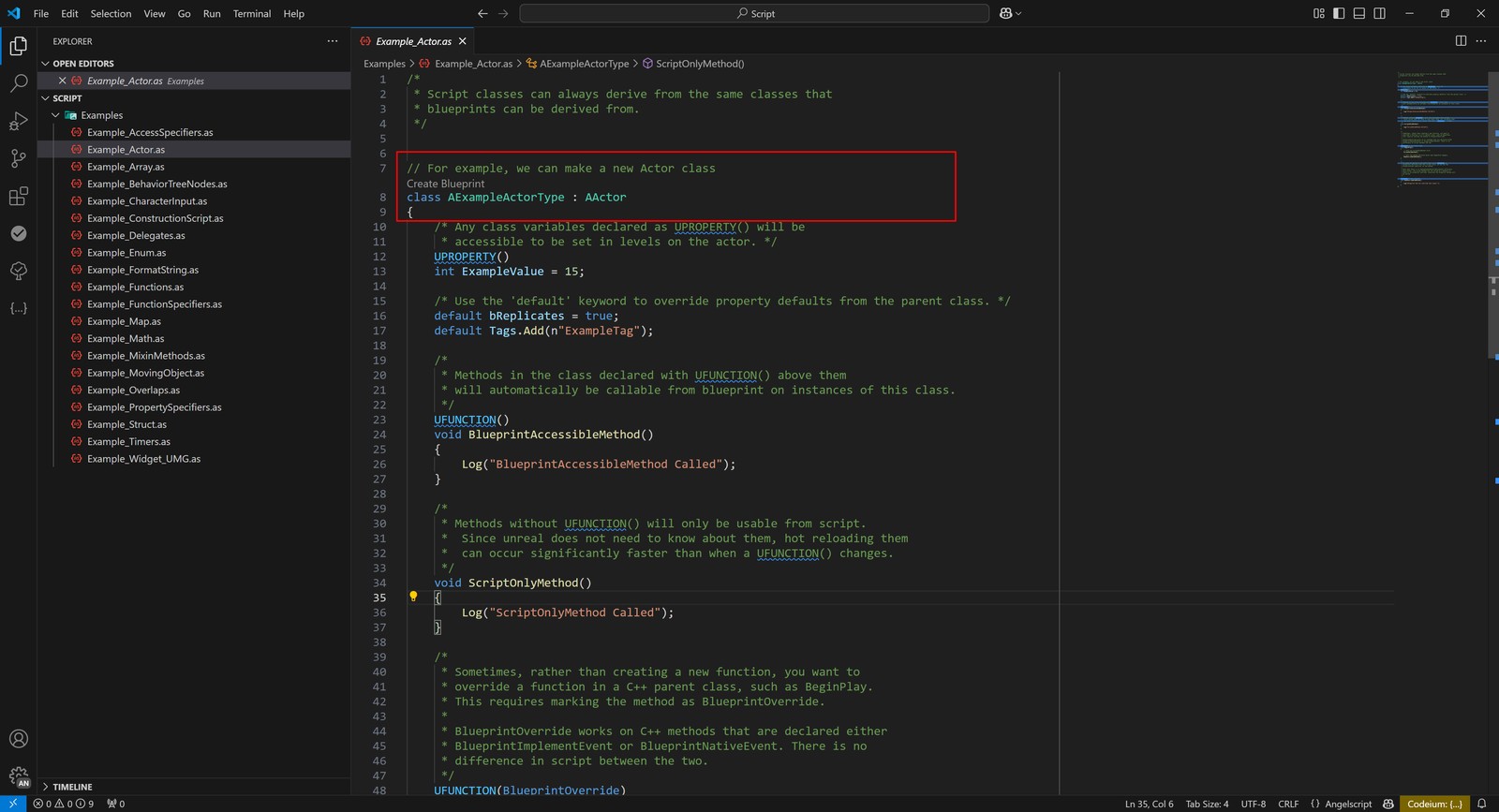This screenshot has height=812, width=1499.
Task: Open the Selection menu
Action: 111,13
